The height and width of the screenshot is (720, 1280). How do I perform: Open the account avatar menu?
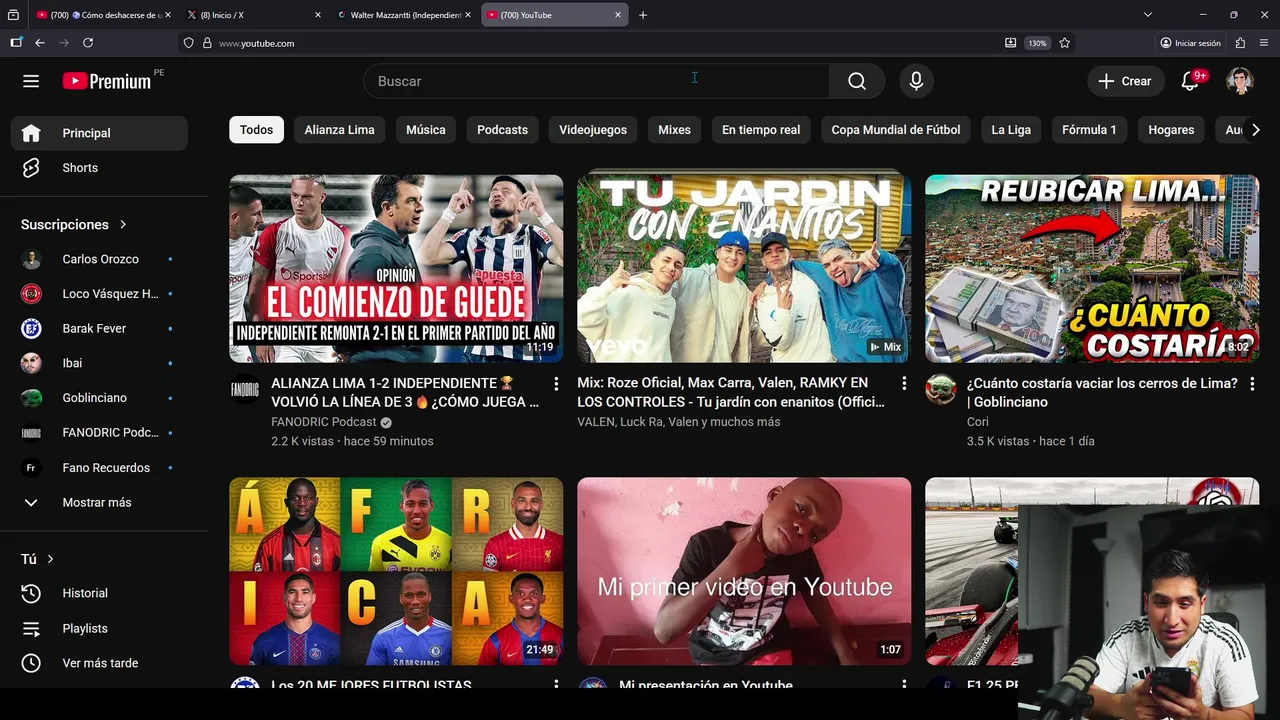1240,81
